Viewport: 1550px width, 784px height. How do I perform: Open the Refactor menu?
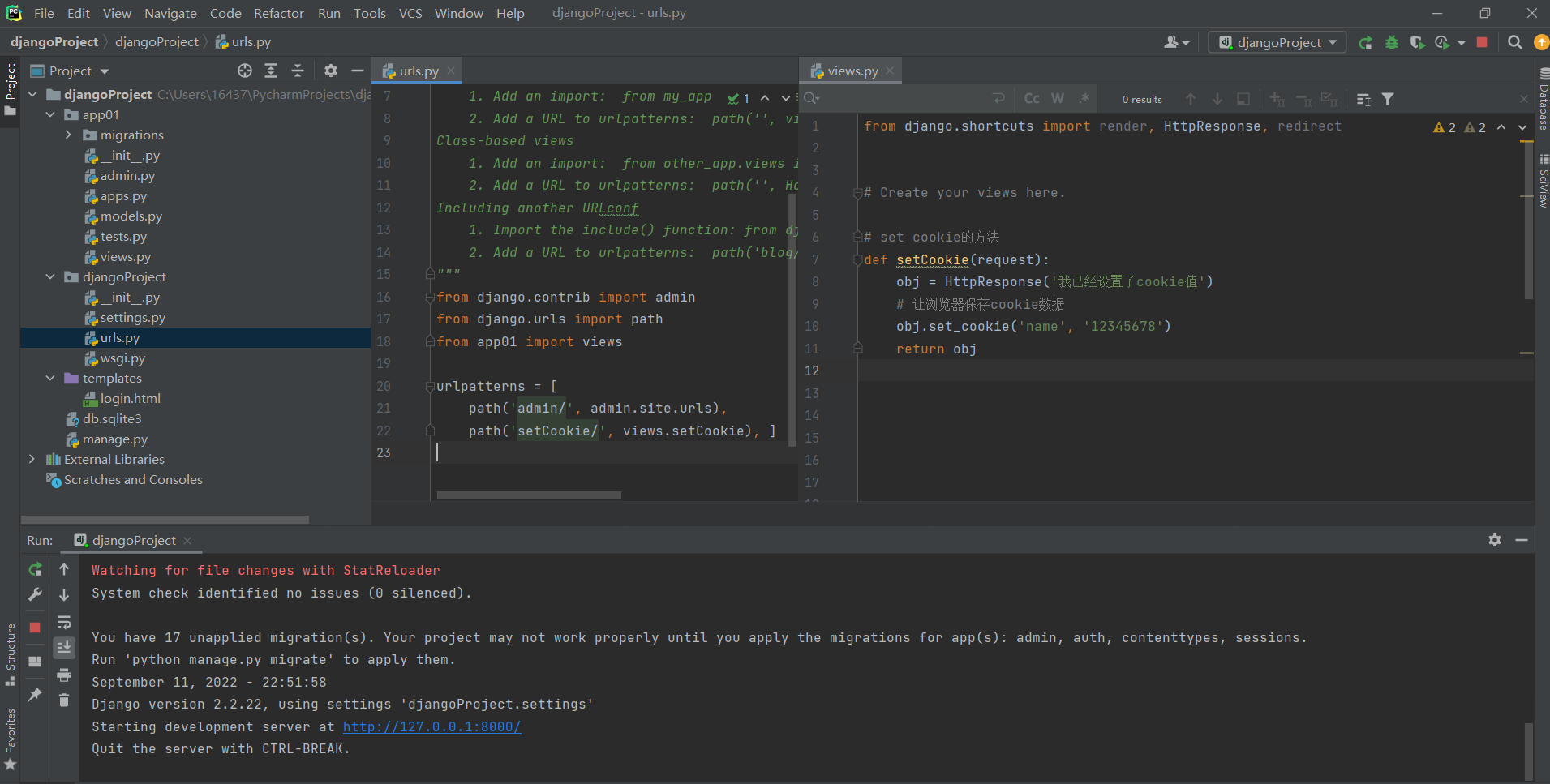tap(278, 13)
